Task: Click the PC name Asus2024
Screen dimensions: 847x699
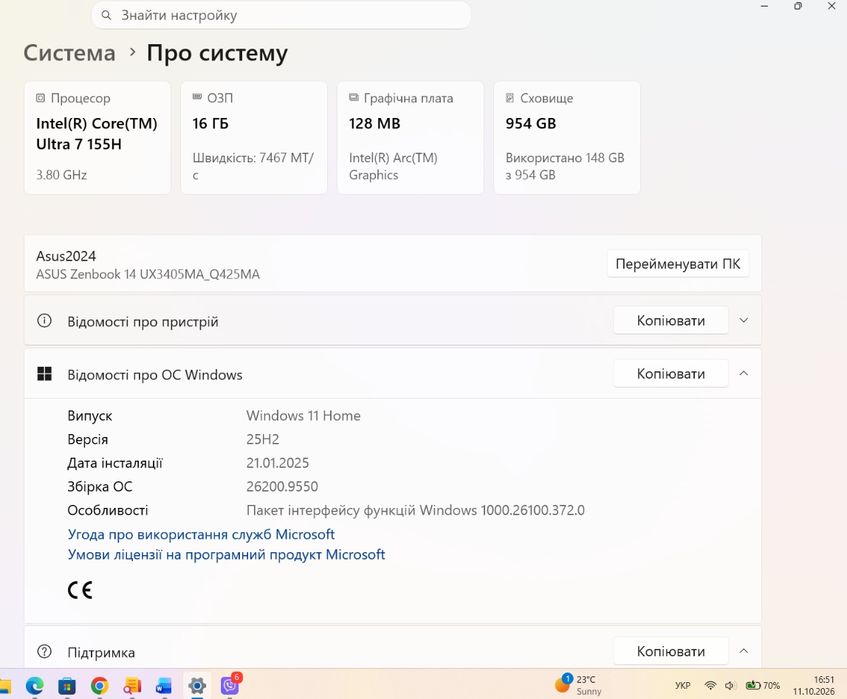Action: (x=66, y=256)
